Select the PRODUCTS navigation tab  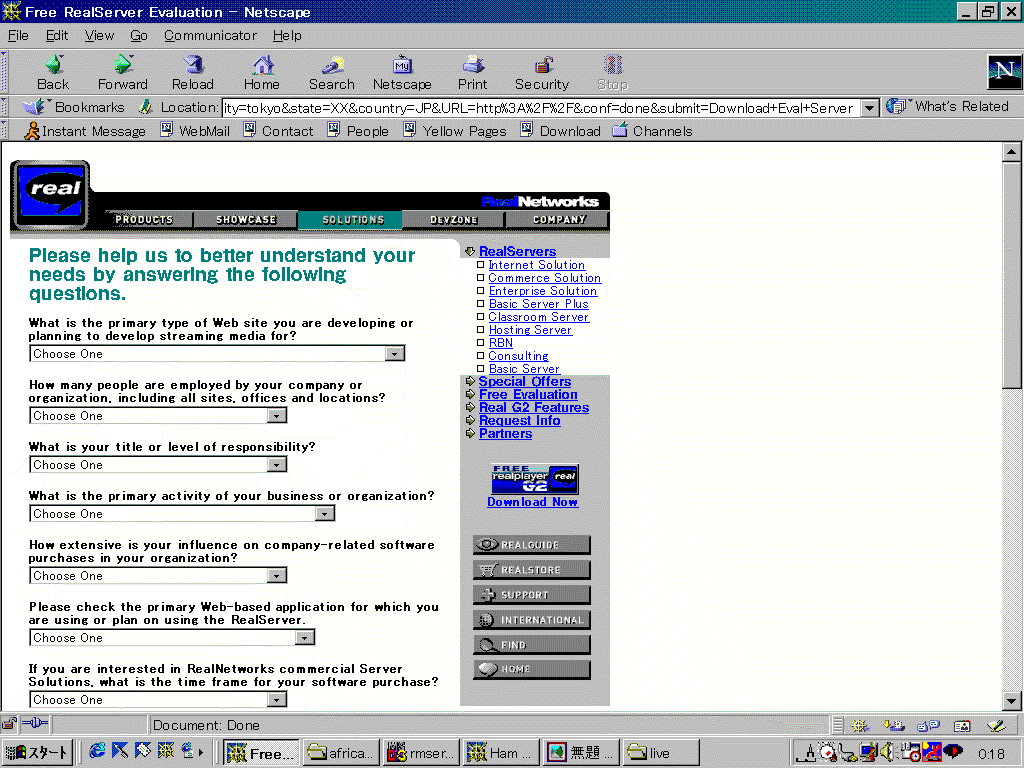(x=144, y=219)
